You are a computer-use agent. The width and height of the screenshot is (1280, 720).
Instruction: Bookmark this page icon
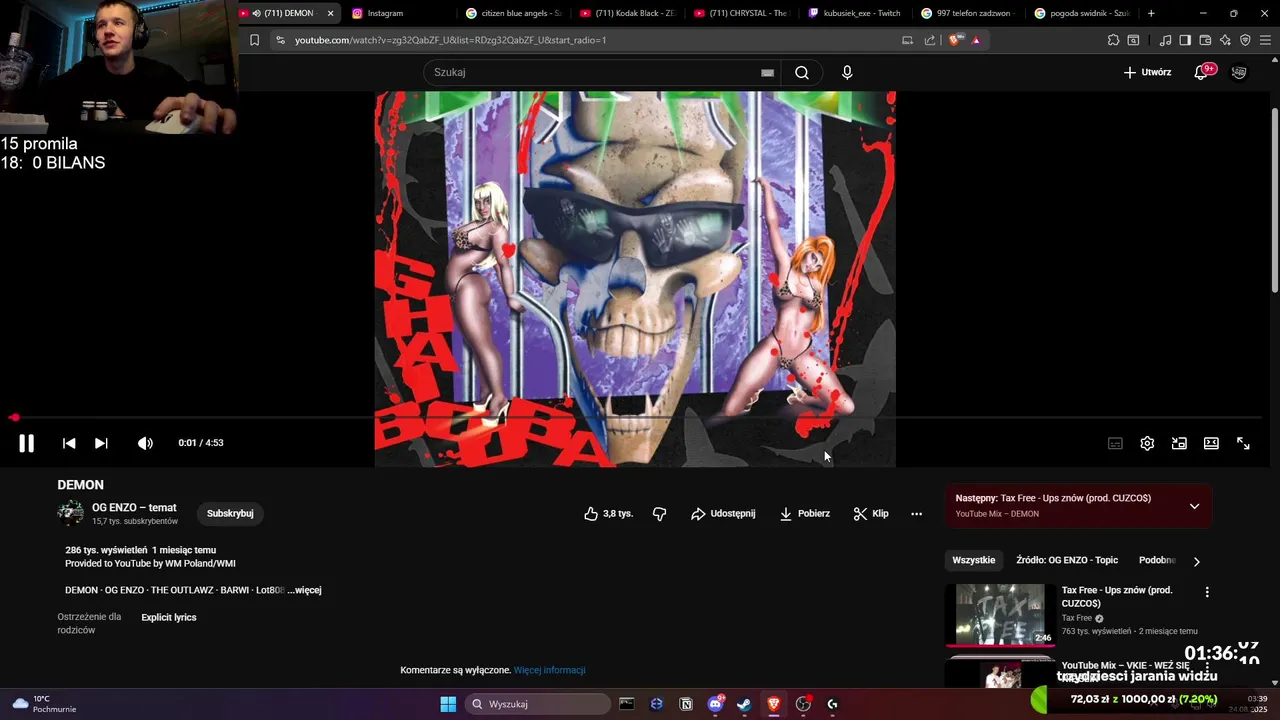[254, 40]
